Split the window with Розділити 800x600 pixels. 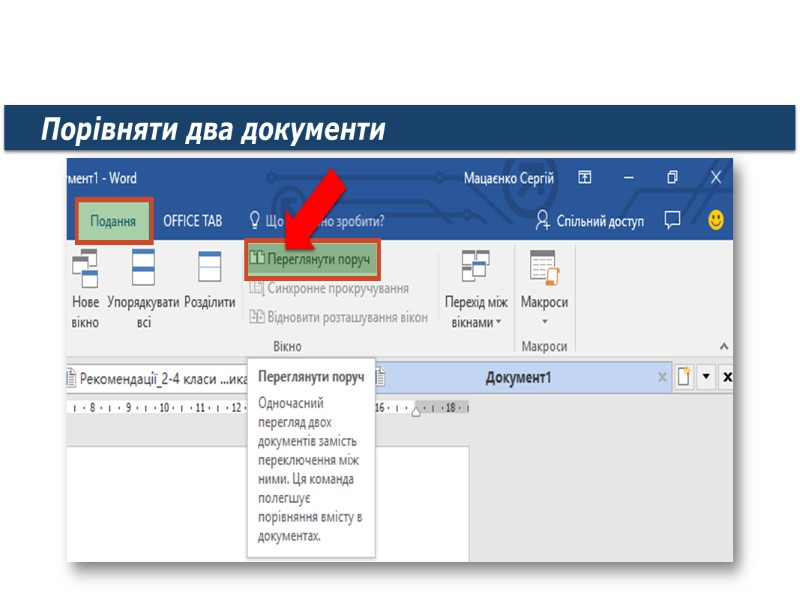pyautogui.click(x=209, y=280)
